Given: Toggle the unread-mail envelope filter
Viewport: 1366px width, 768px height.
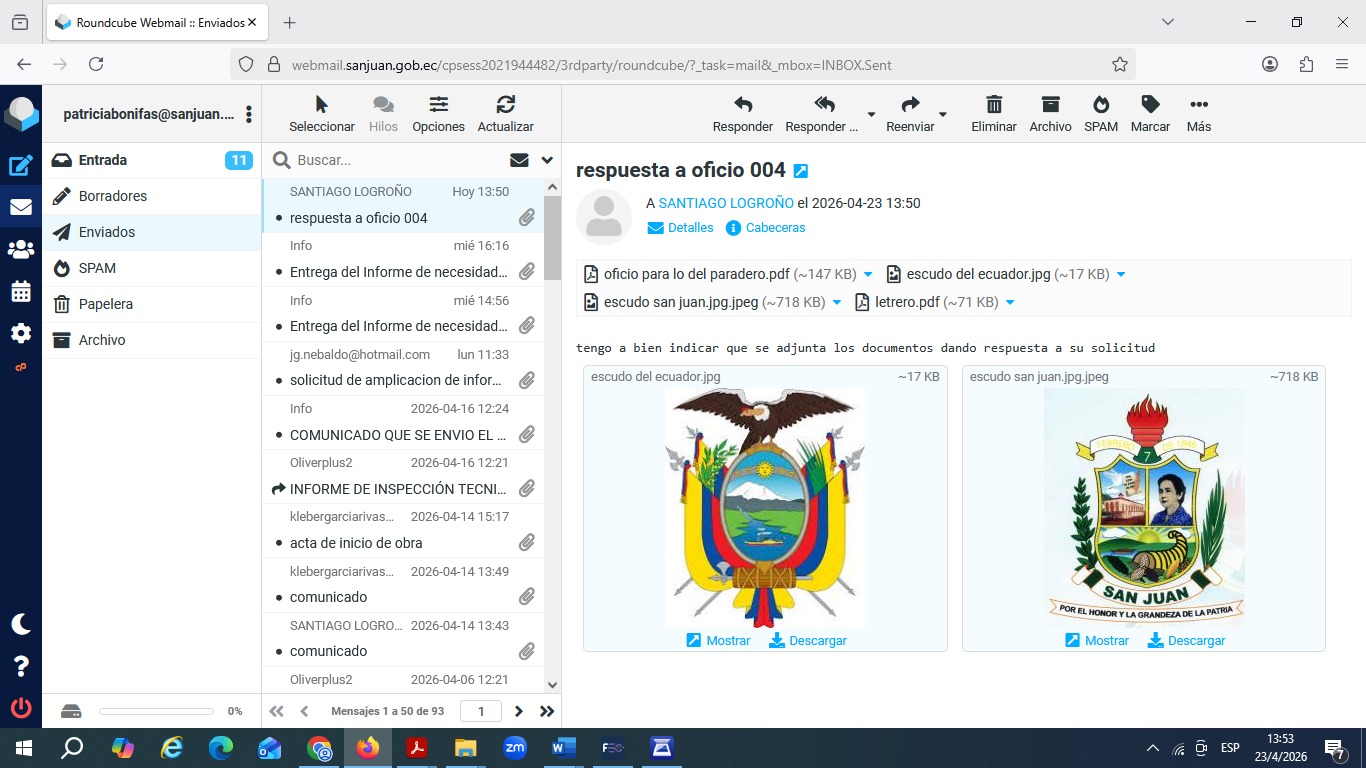Looking at the screenshot, I should (x=519, y=160).
